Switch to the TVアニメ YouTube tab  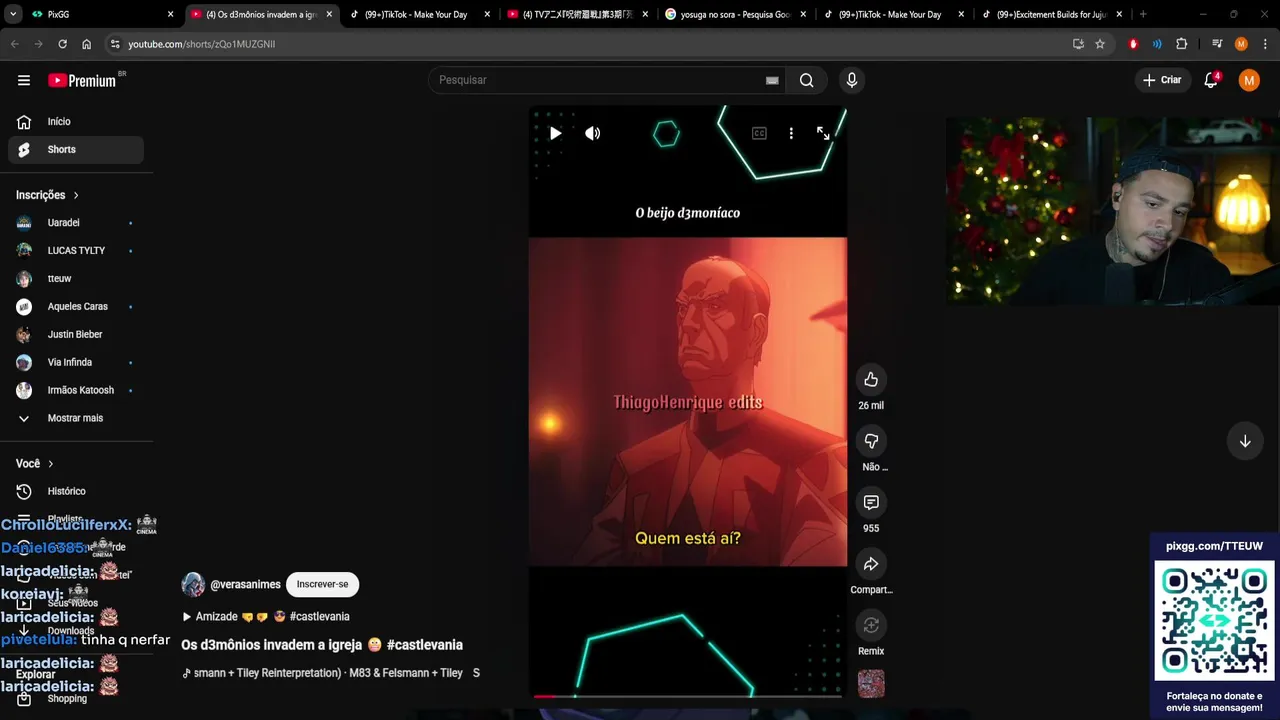(x=578, y=14)
